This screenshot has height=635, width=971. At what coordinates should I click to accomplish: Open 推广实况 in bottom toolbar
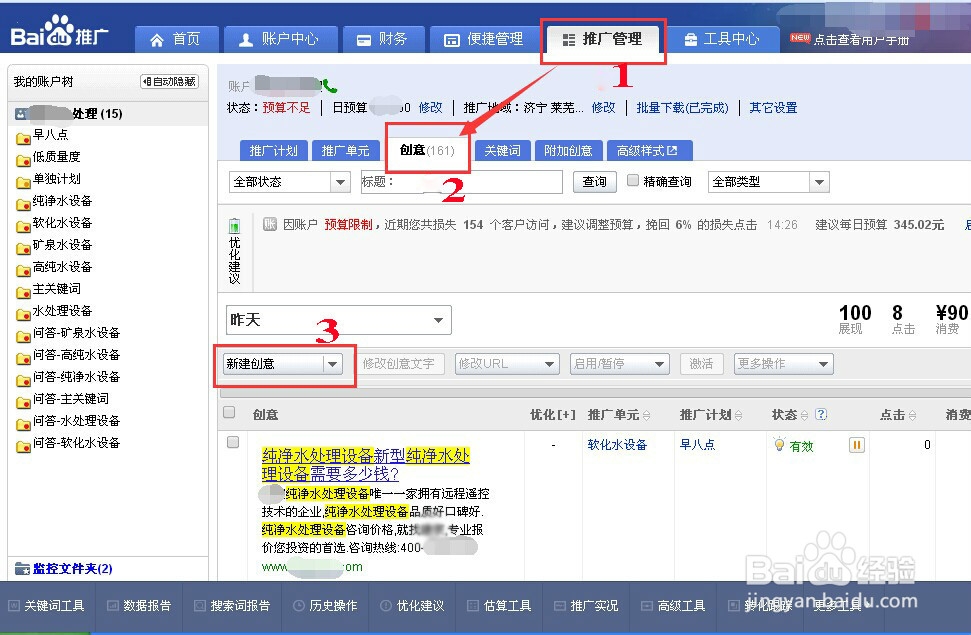pos(586,606)
